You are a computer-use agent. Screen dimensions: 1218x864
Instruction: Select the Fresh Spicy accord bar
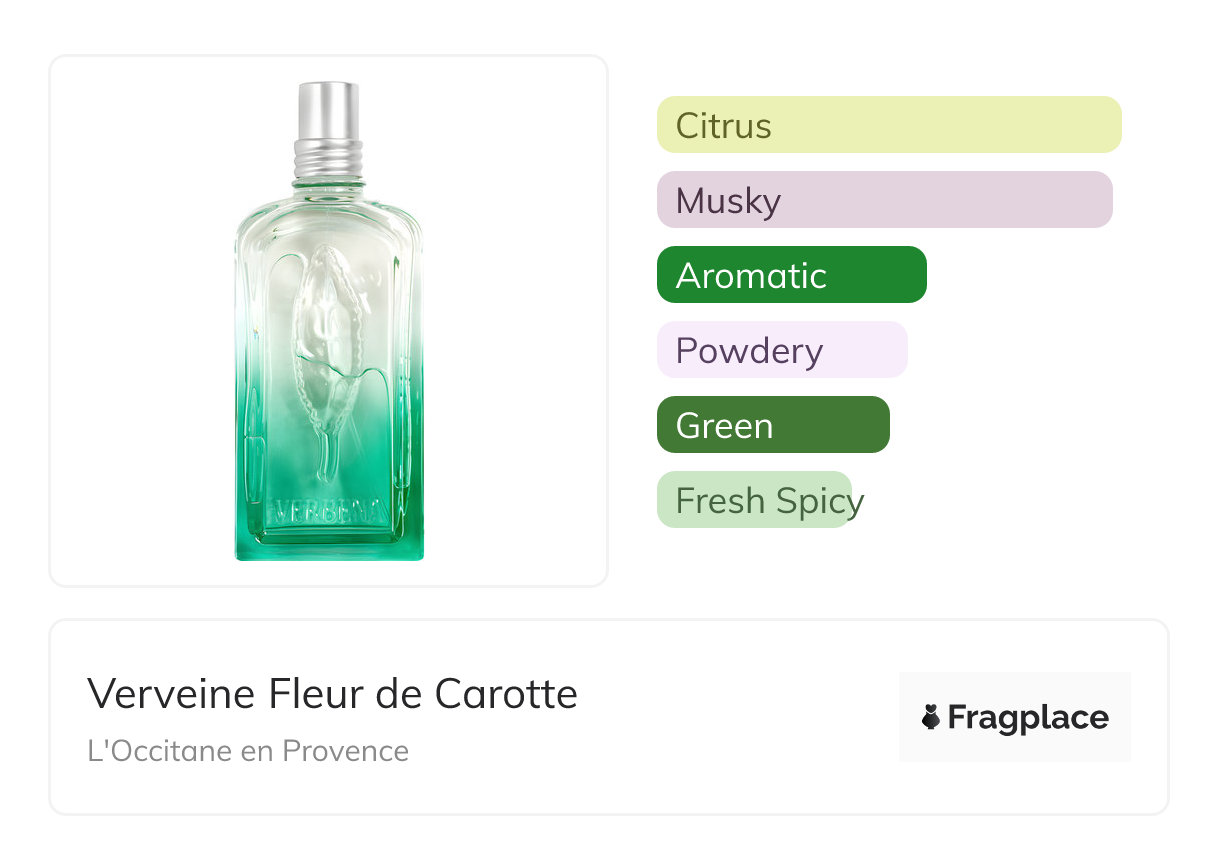point(754,500)
